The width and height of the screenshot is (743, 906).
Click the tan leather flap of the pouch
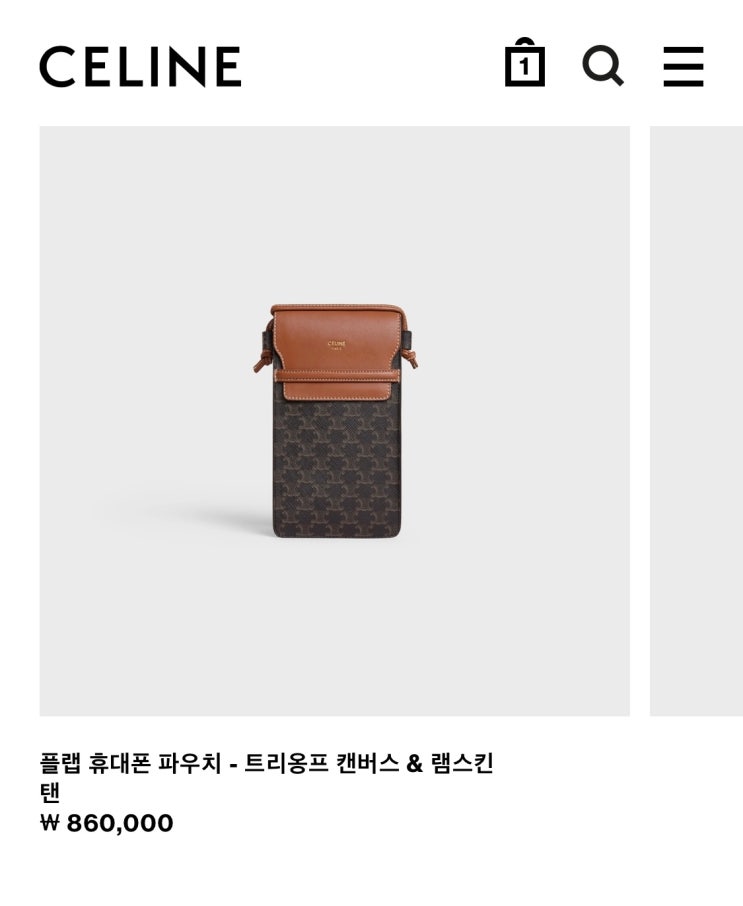336,350
